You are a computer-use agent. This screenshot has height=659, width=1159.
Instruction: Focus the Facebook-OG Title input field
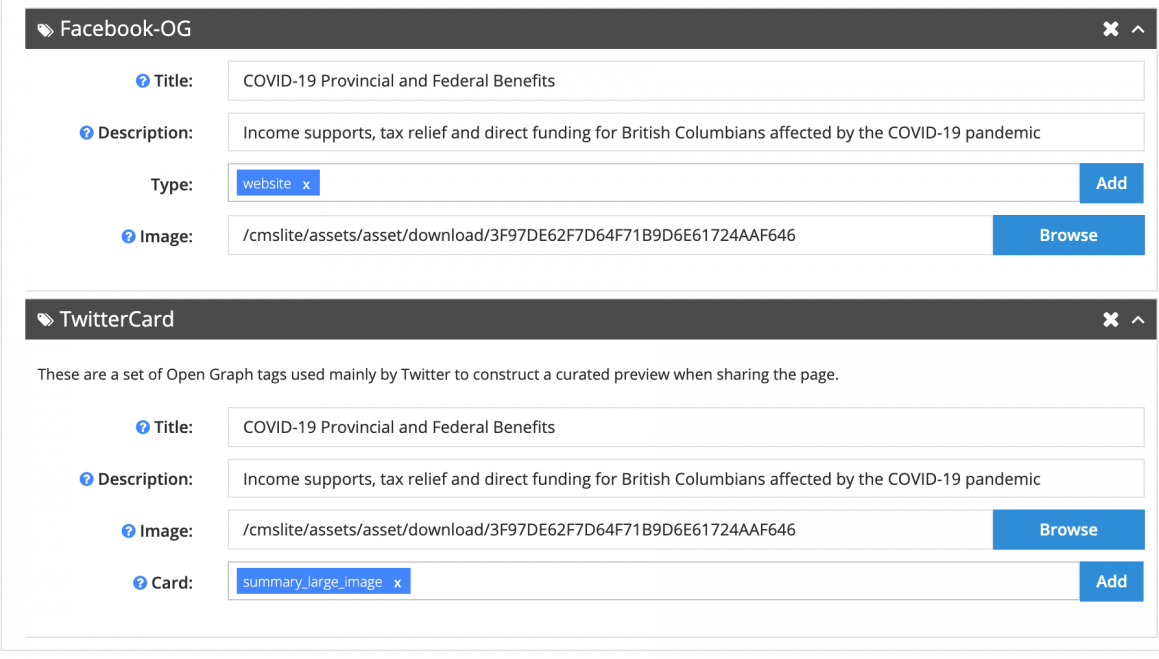686,81
